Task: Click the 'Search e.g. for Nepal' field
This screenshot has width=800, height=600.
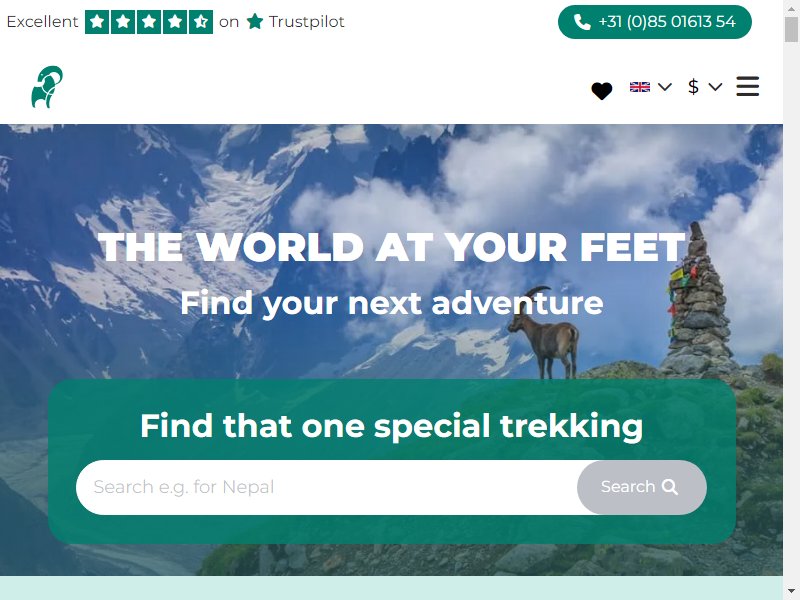Action: click(327, 487)
